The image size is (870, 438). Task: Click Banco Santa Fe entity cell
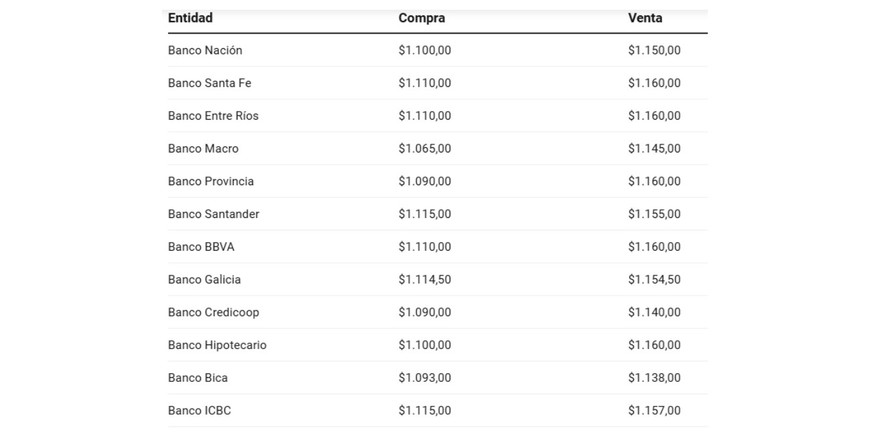[209, 83]
